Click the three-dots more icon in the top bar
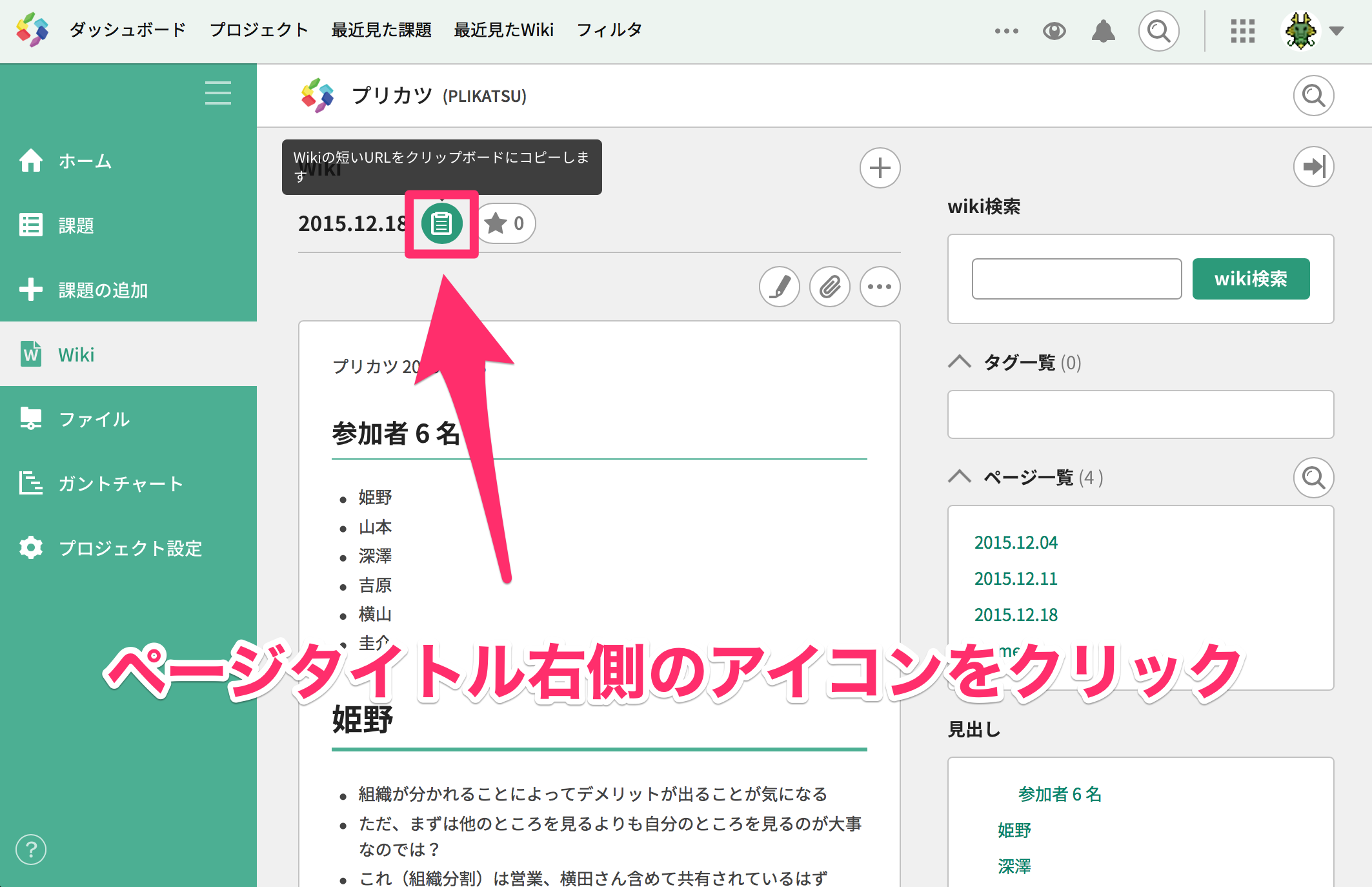The image size is (1372, 887). coord(1006,30)
